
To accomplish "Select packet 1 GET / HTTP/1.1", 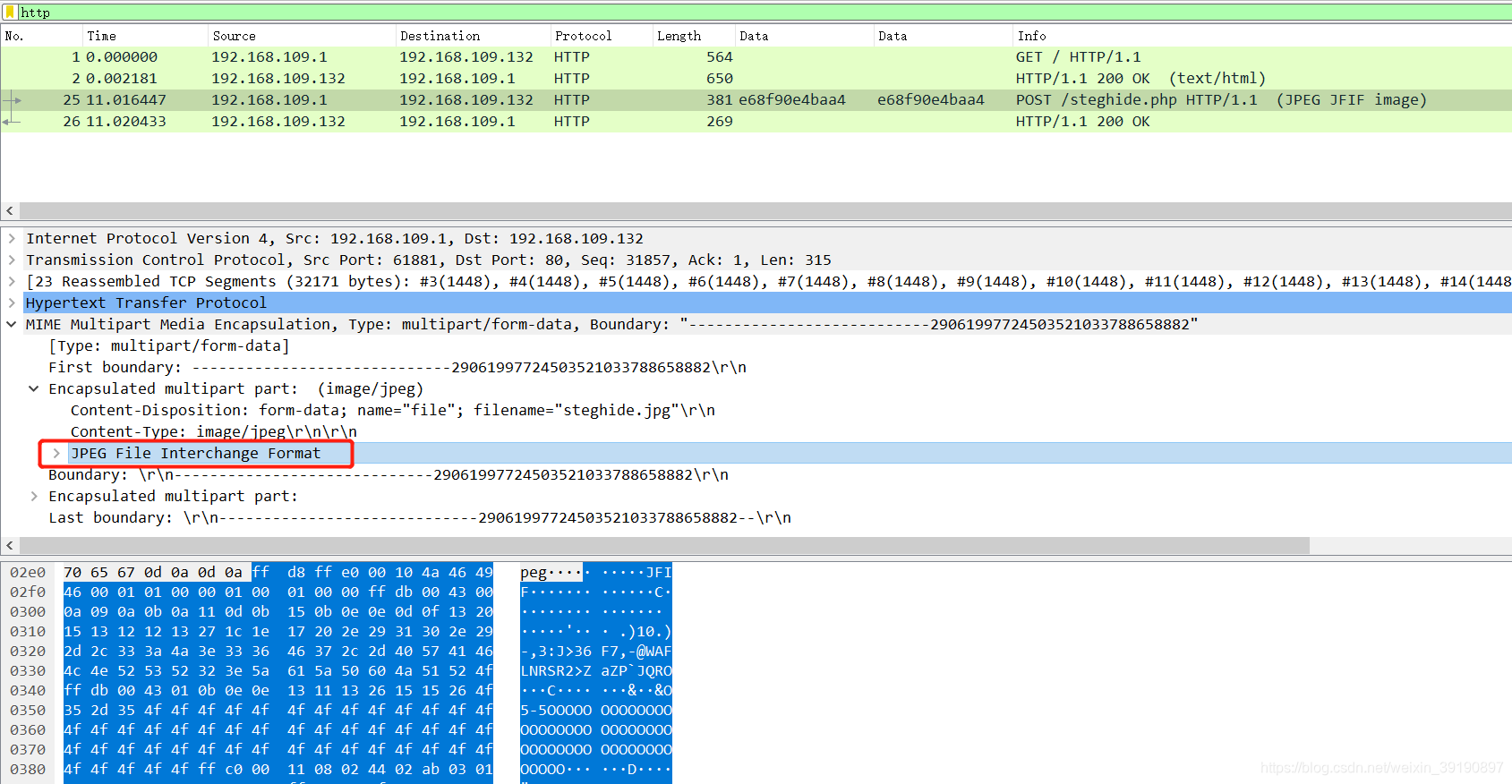I will pos(756,56).
